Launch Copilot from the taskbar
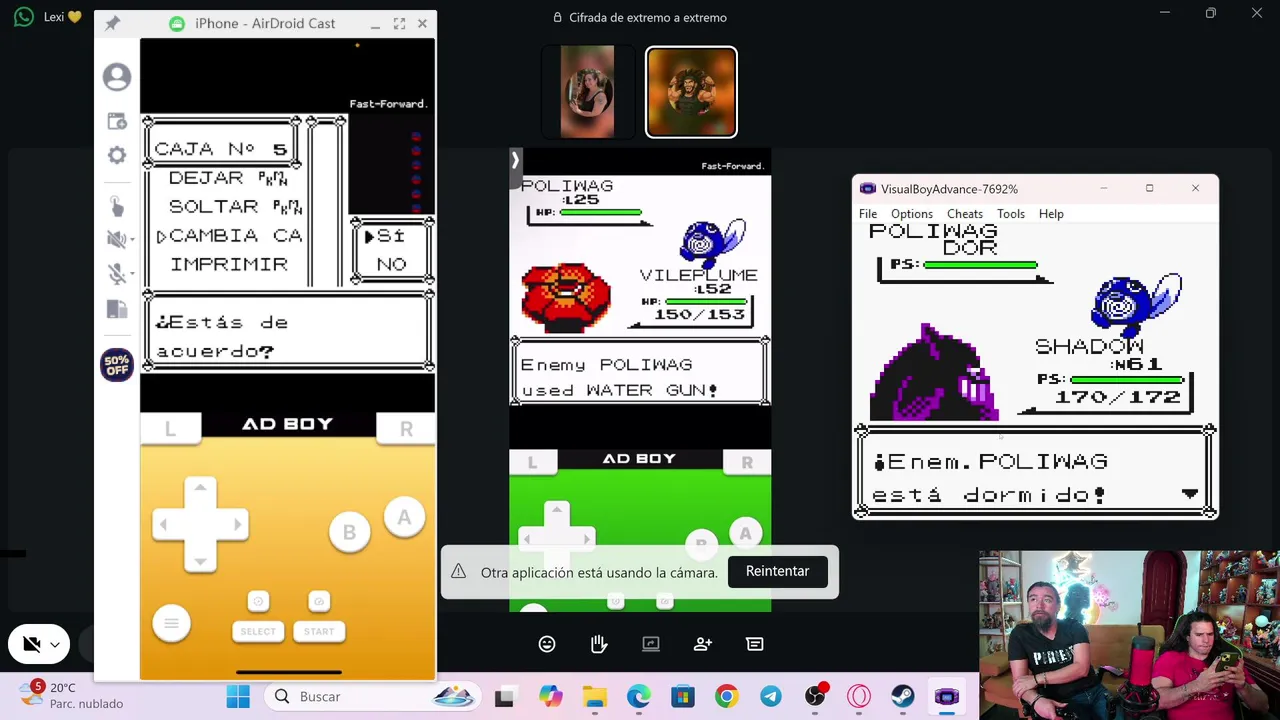The width and height of the screenshot is (1280, 720). 550,697
